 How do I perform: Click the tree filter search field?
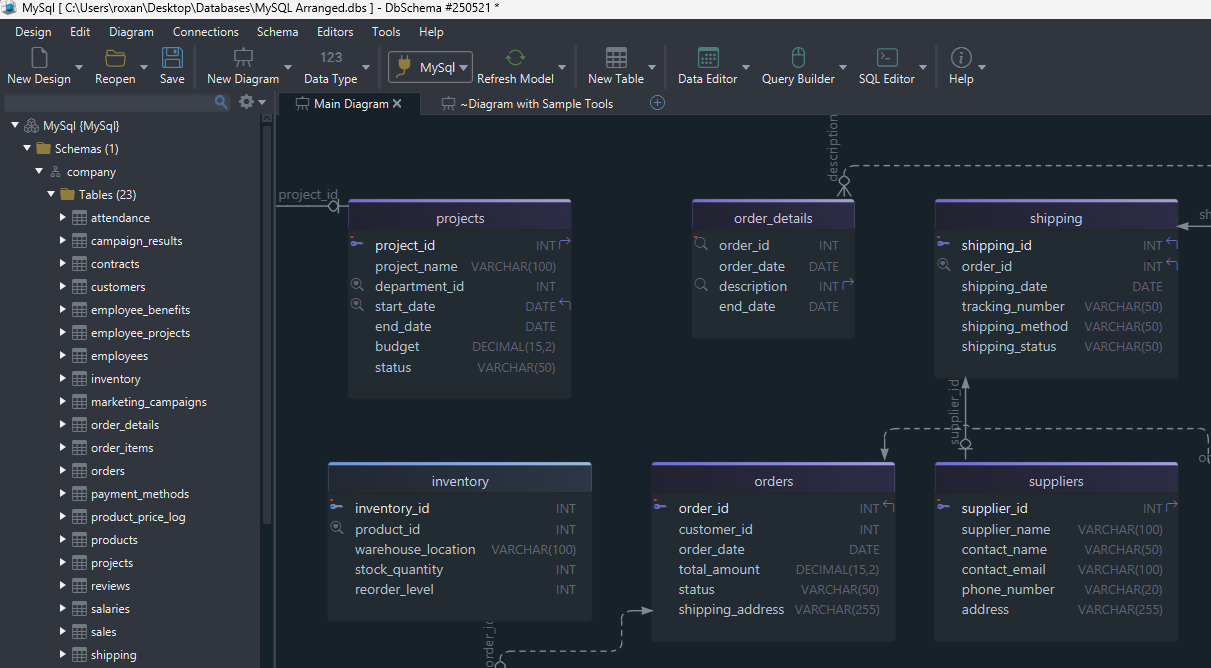108,102
